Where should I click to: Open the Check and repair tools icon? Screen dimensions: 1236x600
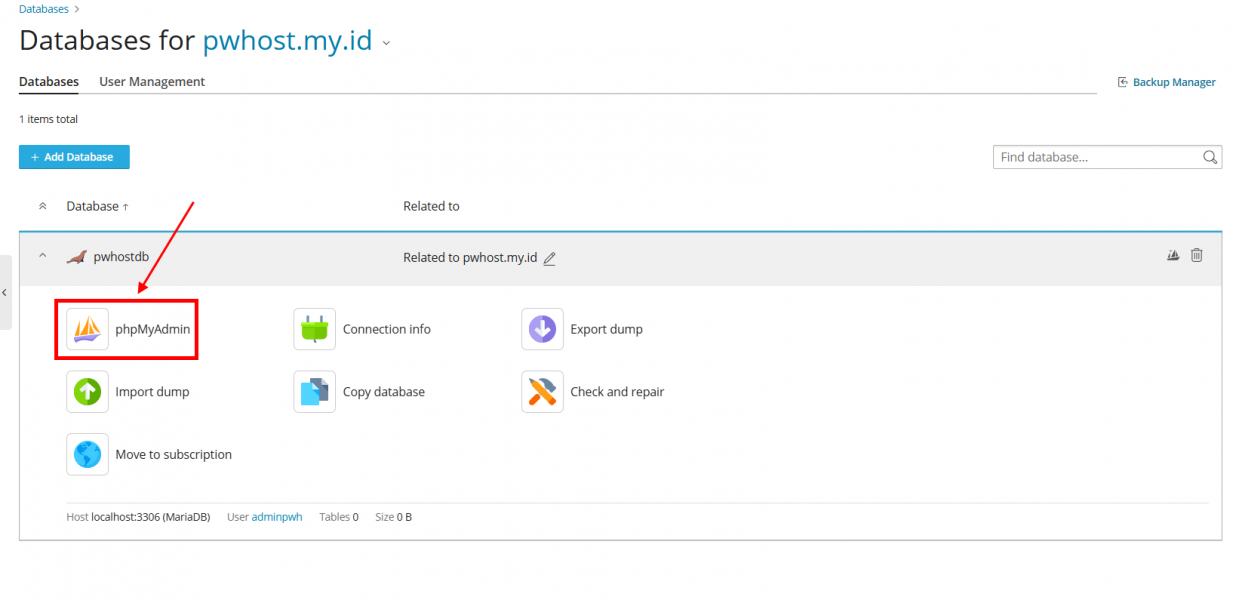coord(542,392)
